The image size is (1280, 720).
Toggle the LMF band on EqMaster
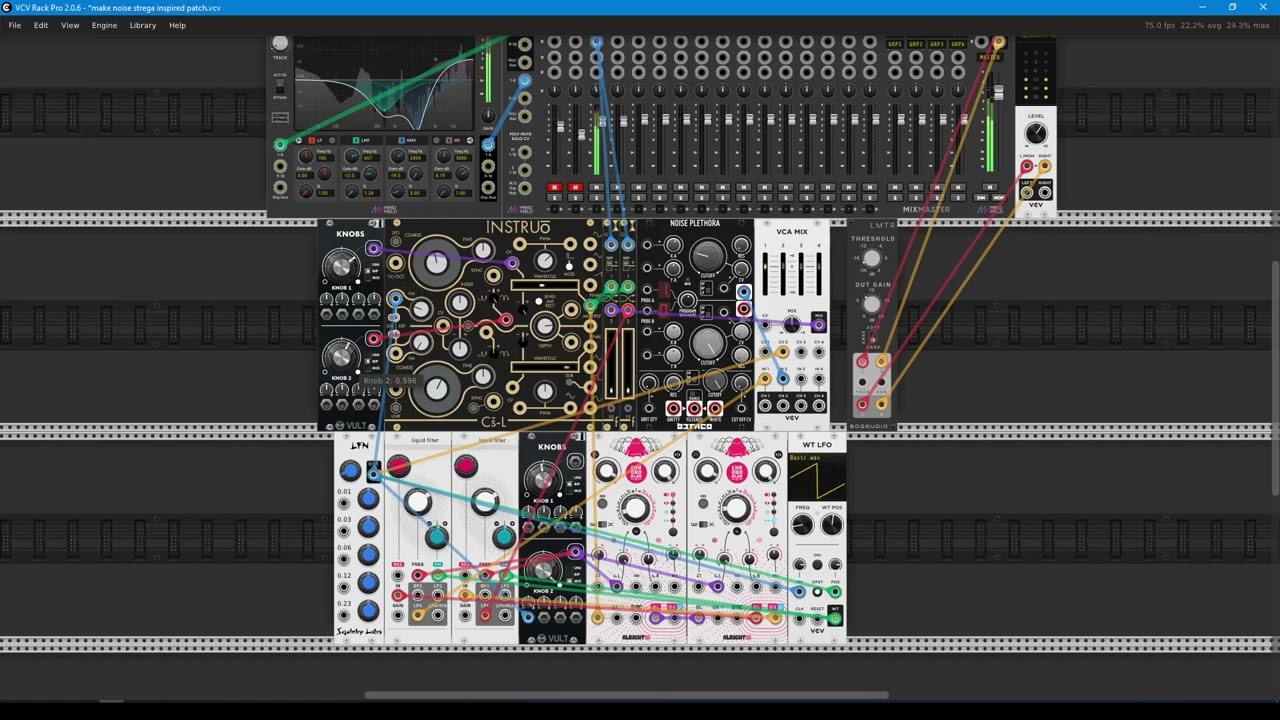[x=356, y=140]
